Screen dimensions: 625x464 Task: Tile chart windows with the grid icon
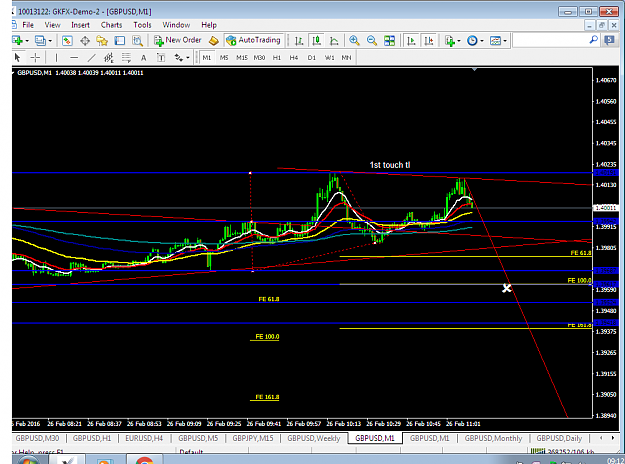click(x=389, y=40)
